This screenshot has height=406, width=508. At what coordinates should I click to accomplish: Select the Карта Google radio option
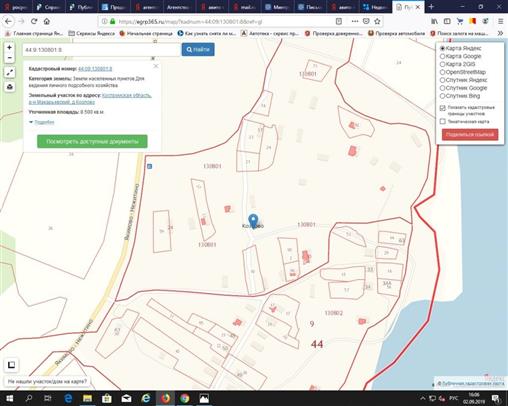coord(443,56)
